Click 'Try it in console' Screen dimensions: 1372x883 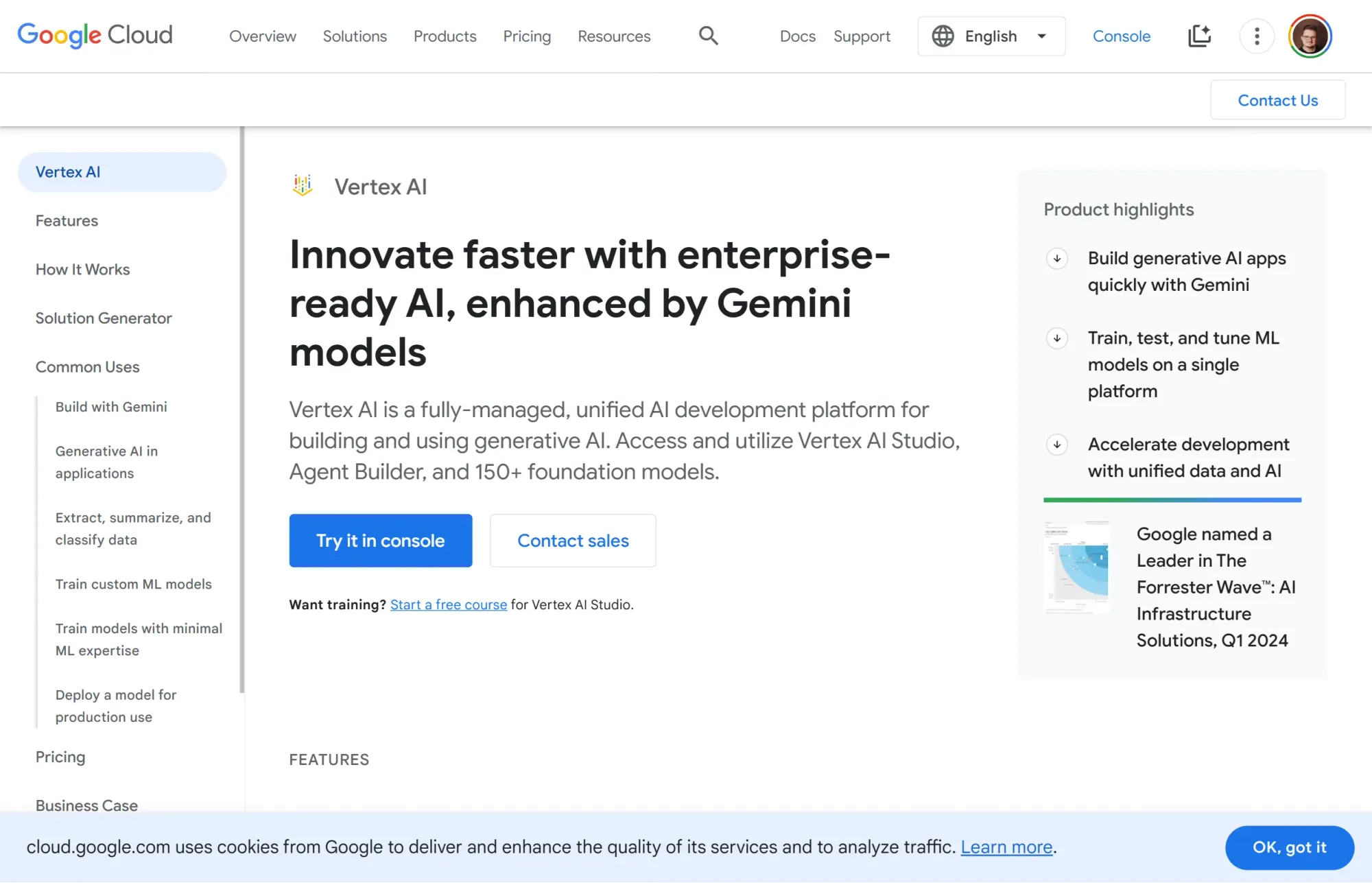click(x=380, y=541)
